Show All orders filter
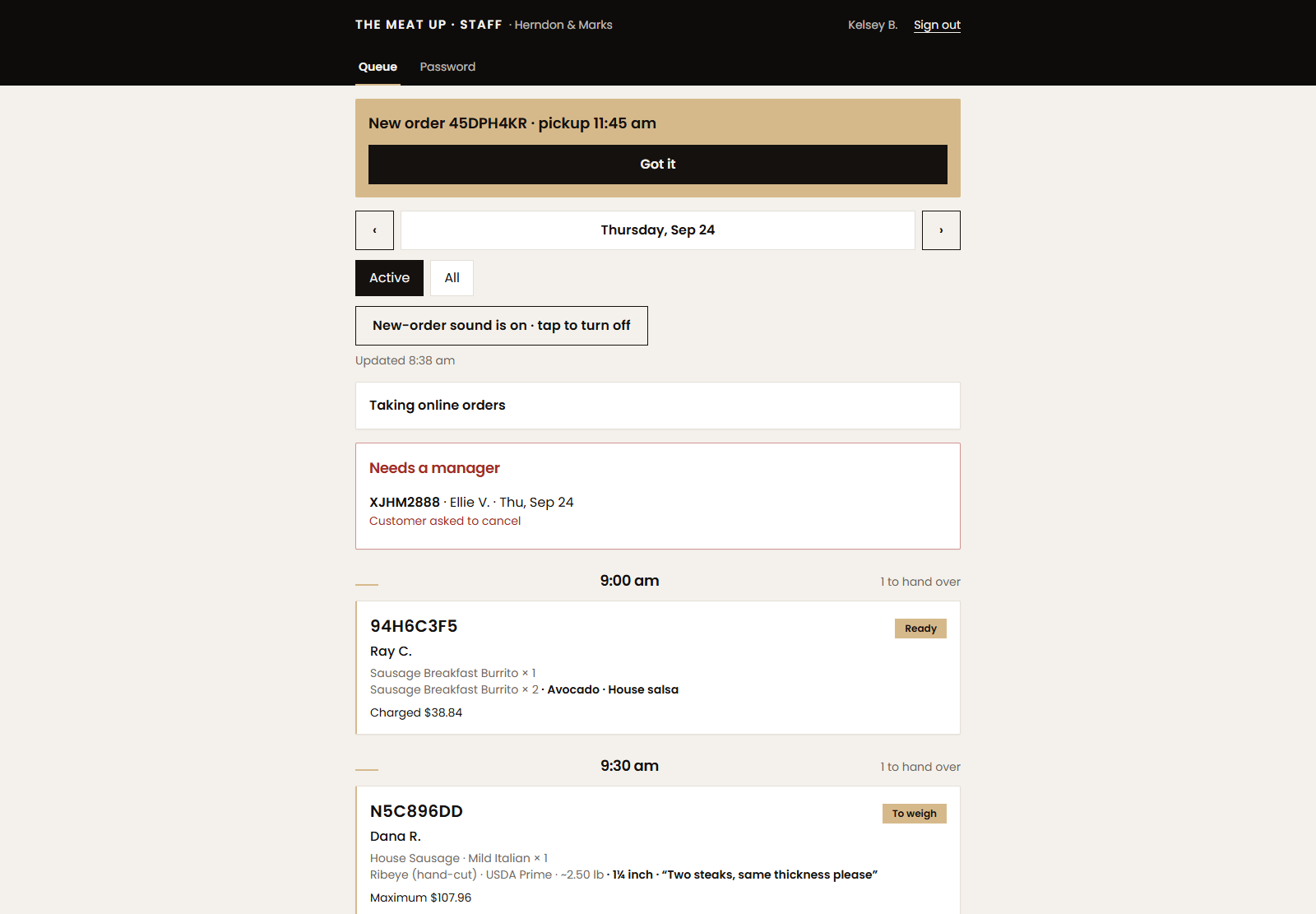This screenshot has height=914, width=1316. 452,278
